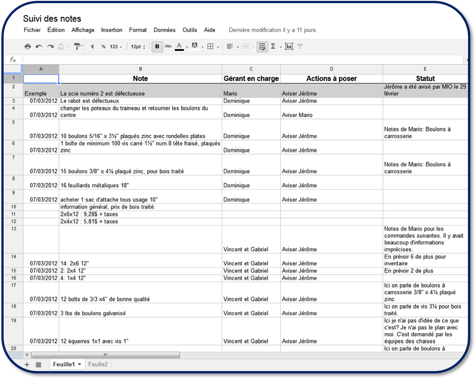
Task: Open the Insertion menu
Action: [x=112, y=30]
